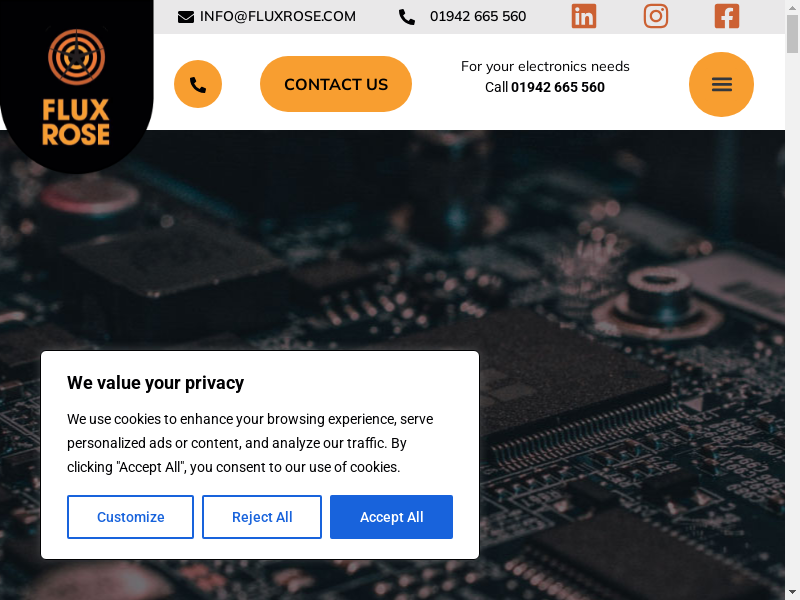Open the Instagram social icon
The width and height of the screenshot is (800, 600).
pyautogui.click(x=656, y=16)
